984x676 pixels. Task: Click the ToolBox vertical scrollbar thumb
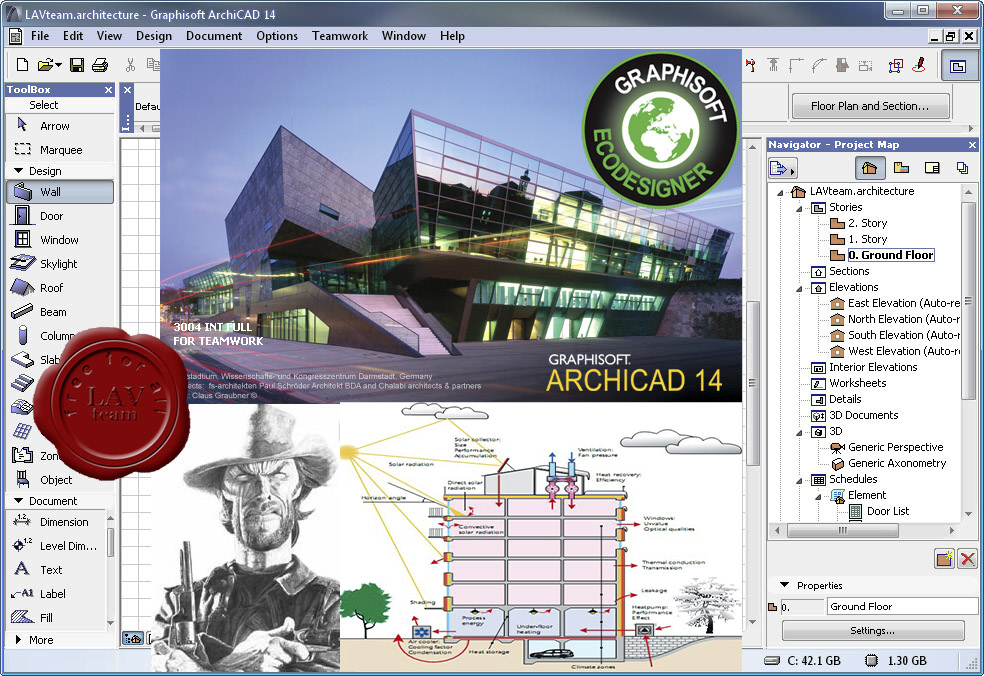click(110, 542)
